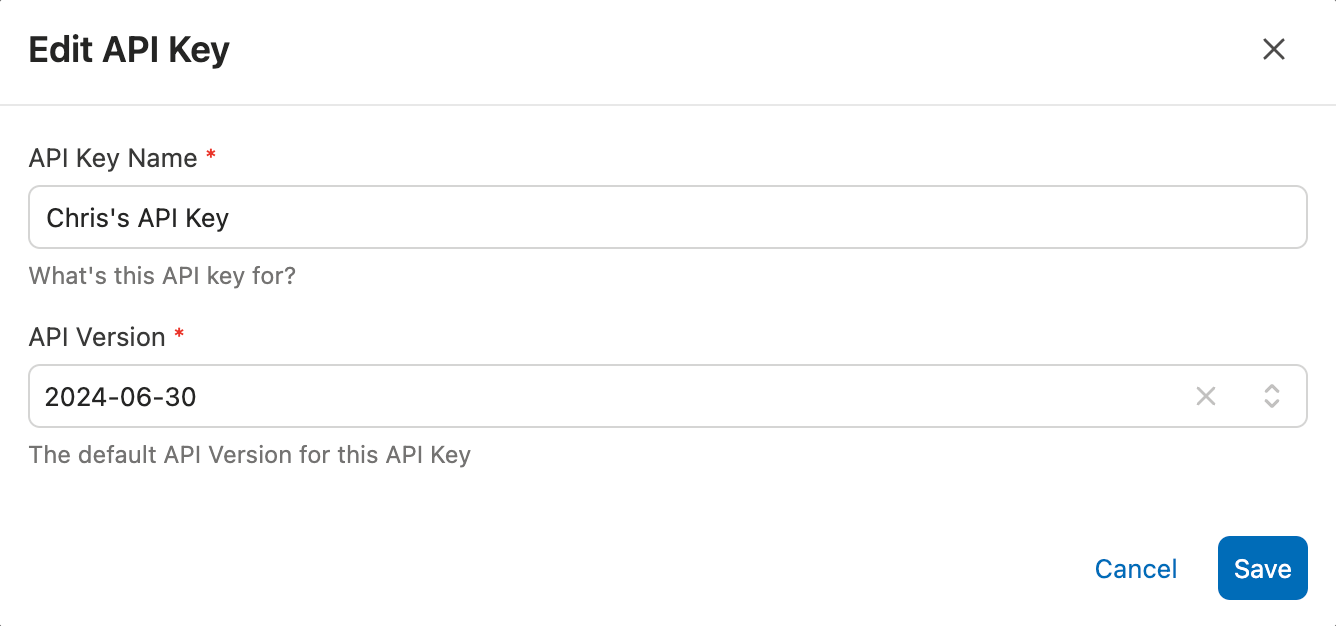Screen dimensions: 1336x626
Task: Click the dismiss X in the dialog header
Action: (x=1274, y=49)
